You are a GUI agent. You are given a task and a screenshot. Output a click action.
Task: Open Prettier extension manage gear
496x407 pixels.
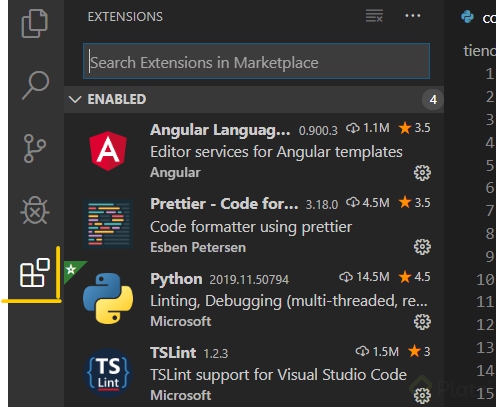tap(422, 247)
